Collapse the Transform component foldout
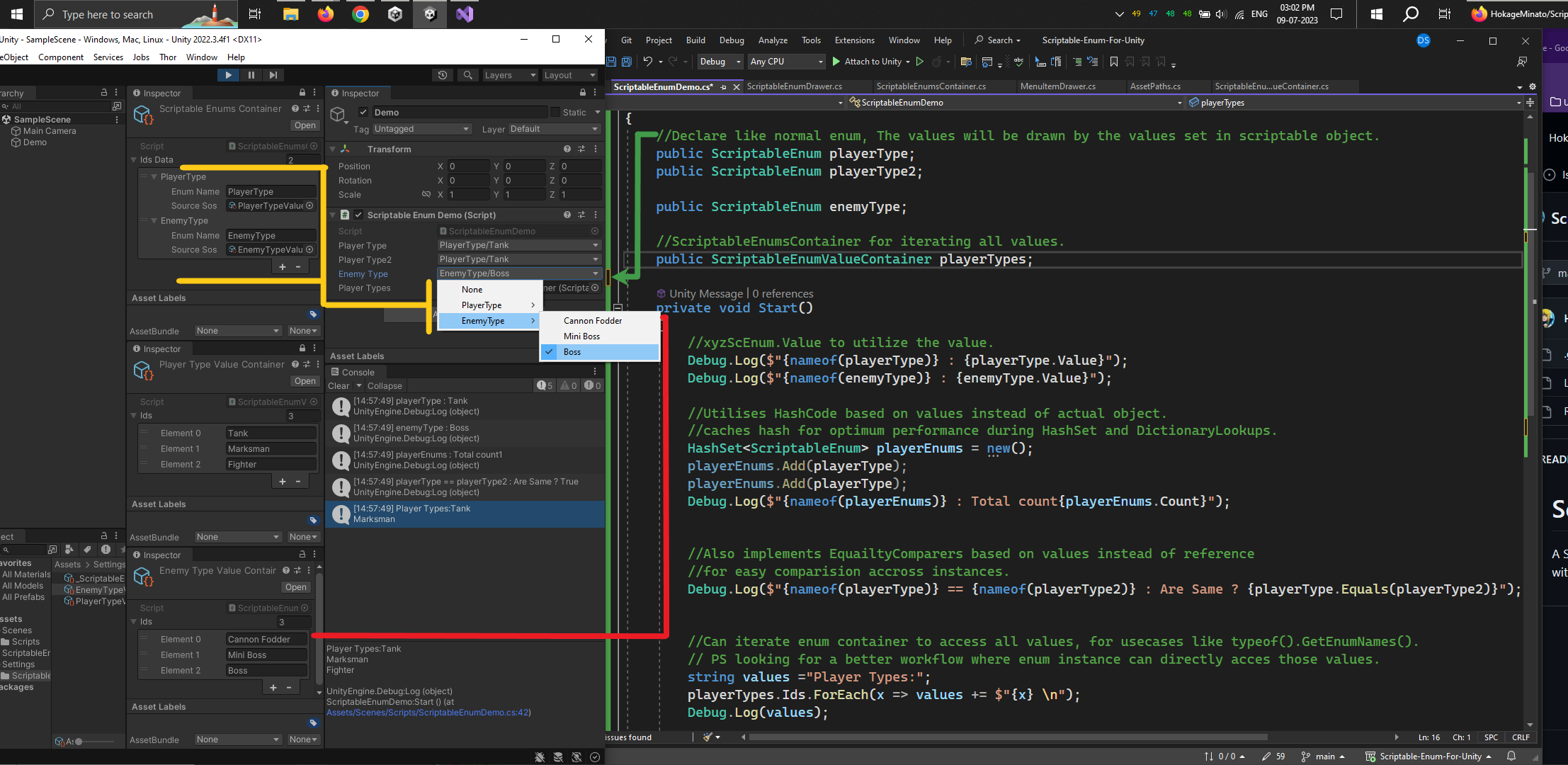1568x765 pixels. (333, 149)
